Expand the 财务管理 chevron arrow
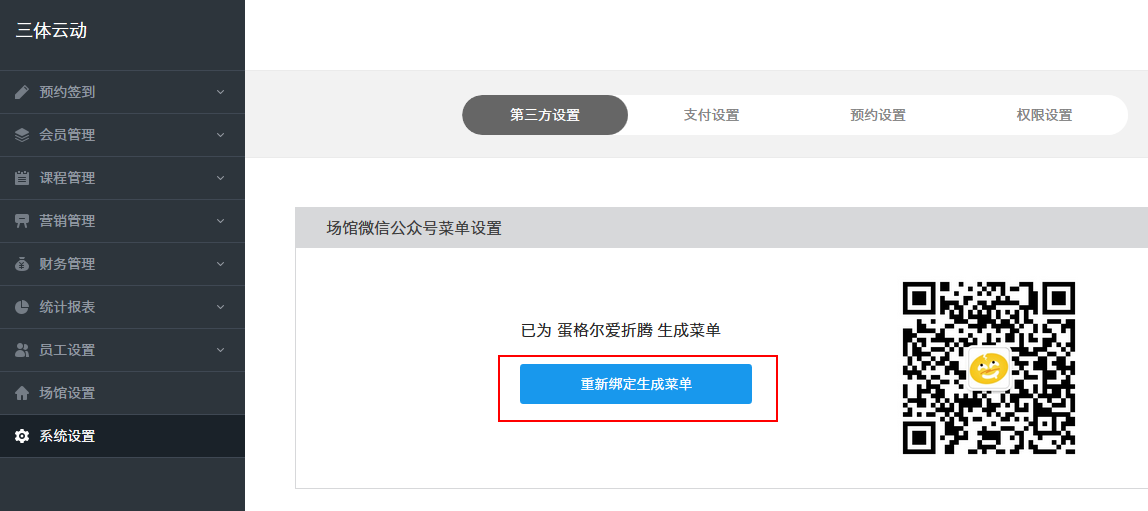This screenshot has width=1148, height=511. tap(220, 264)
